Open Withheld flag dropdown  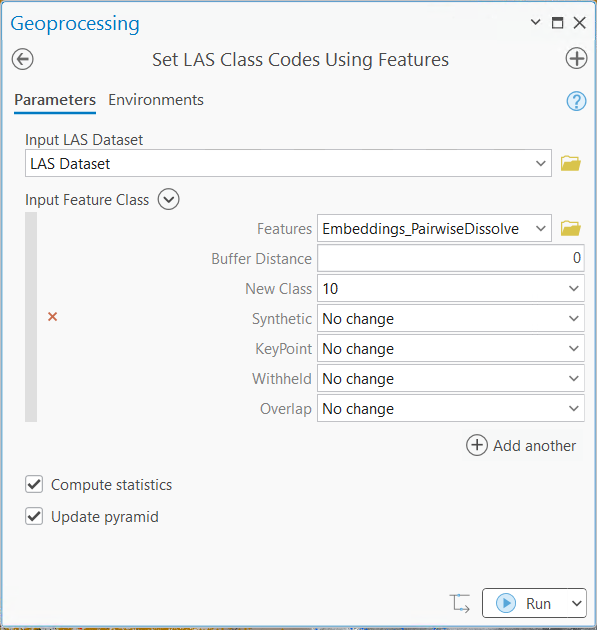pyautogui.click(x=574, y=378)
